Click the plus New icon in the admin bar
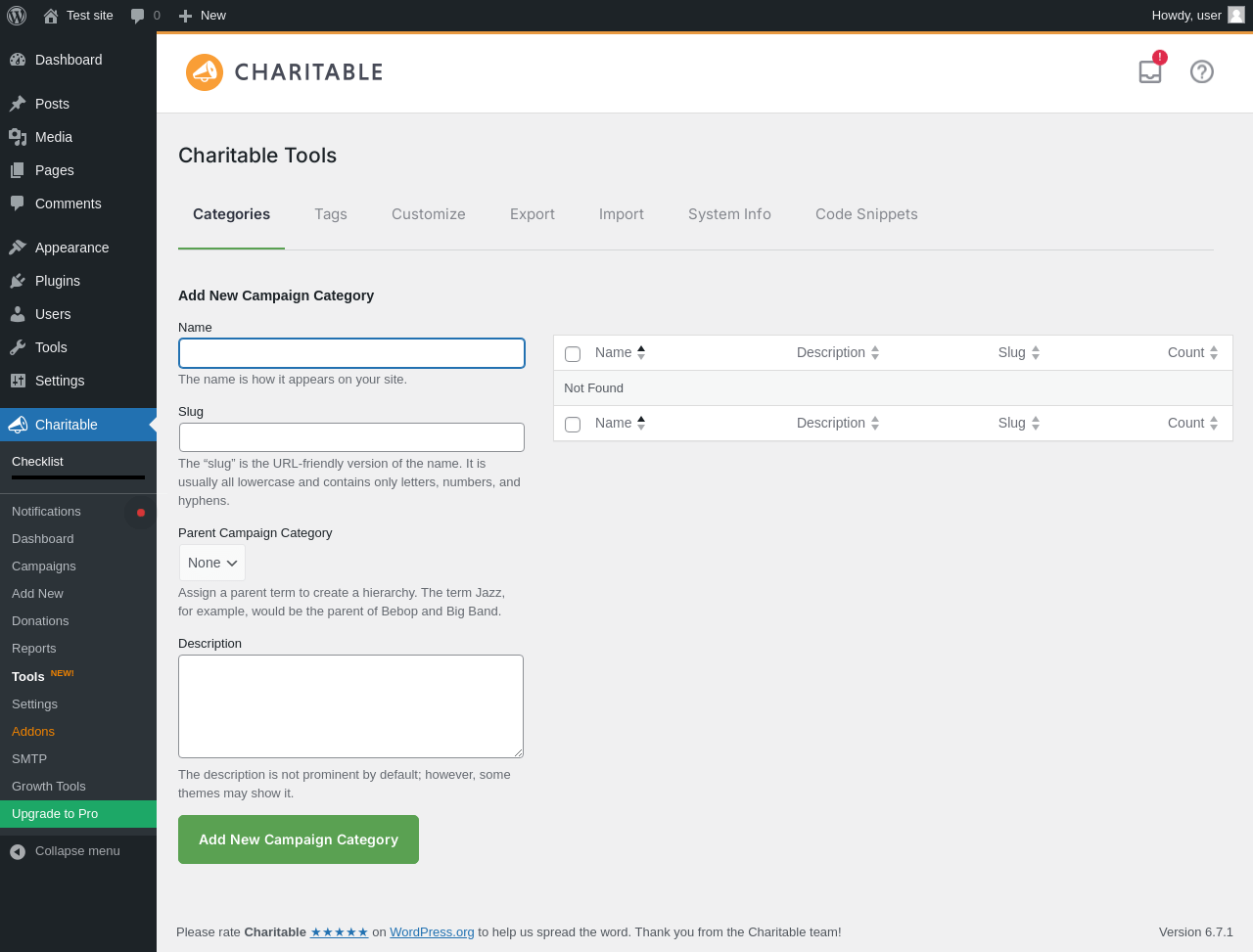Viewport: 1253px width, 952px height. [x=185, y=16]
